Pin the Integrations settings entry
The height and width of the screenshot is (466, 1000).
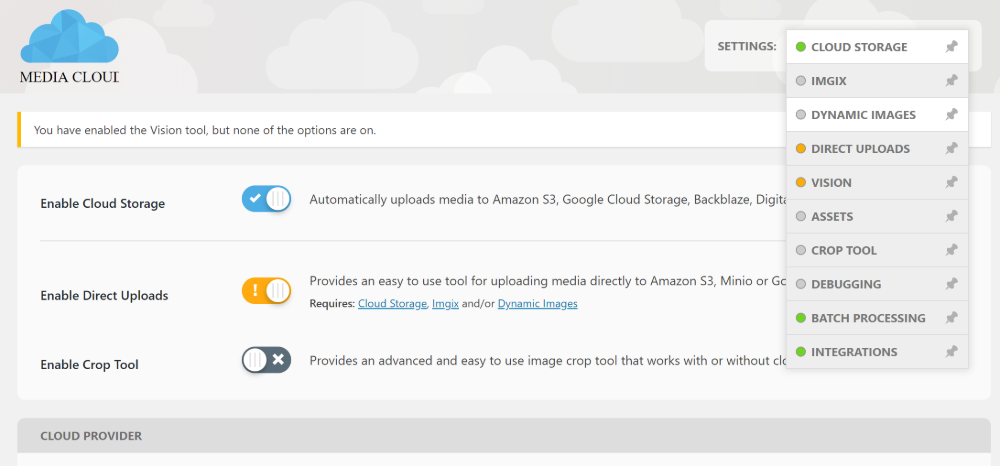coord(951,351)
